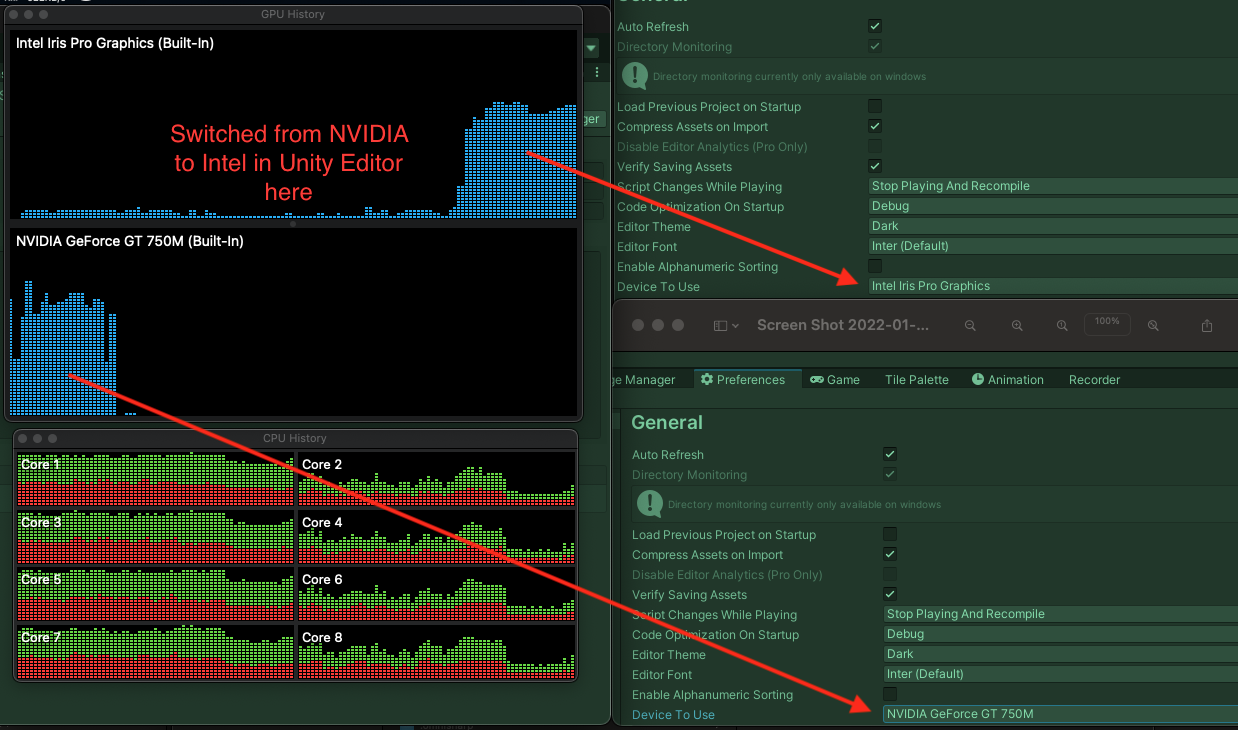Open Editor Theme dropdown showing Dark, lower panel

pos(1061,654)
